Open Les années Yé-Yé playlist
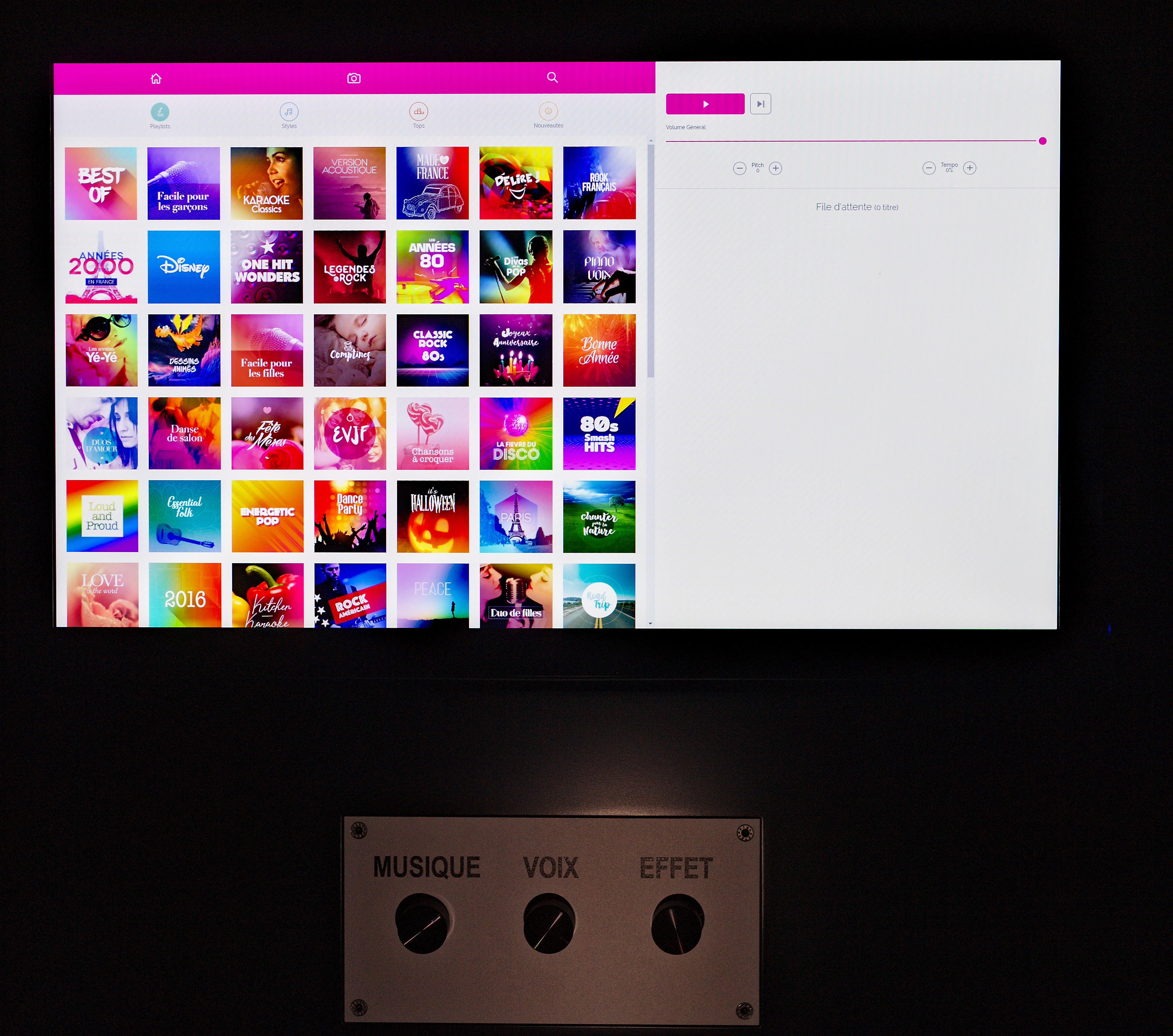 (101, 350)
